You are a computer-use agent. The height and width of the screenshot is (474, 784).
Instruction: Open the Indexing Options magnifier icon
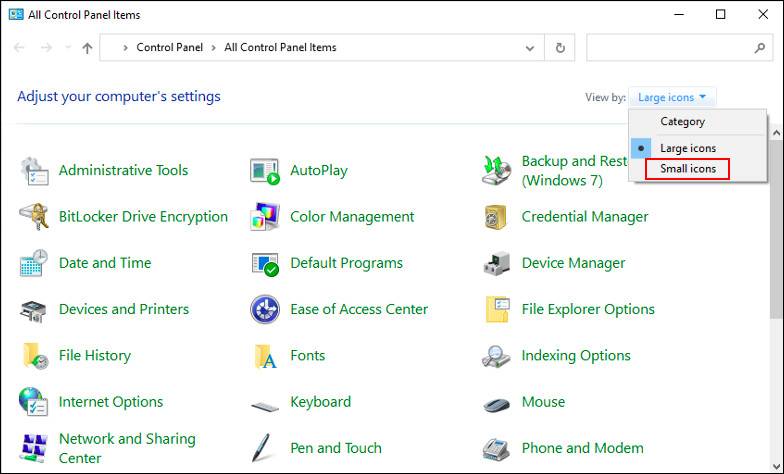click(x=496, y=356)
